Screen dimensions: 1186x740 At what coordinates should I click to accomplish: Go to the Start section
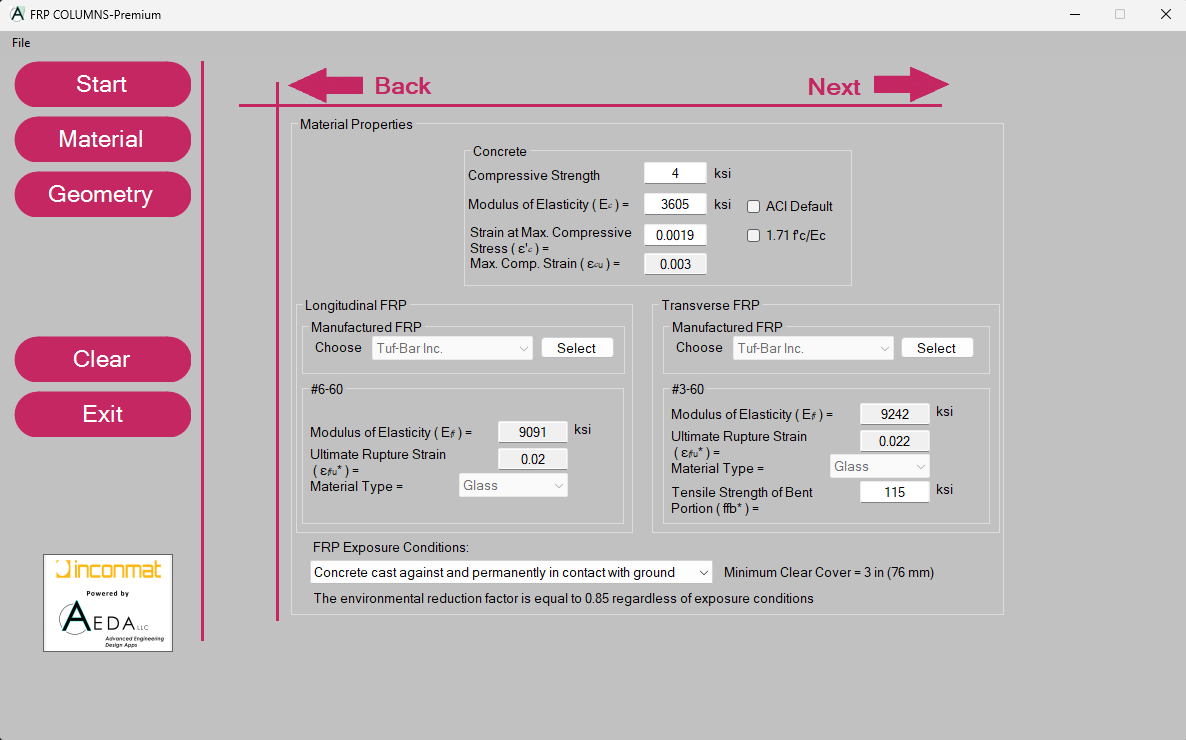[102, 84]
